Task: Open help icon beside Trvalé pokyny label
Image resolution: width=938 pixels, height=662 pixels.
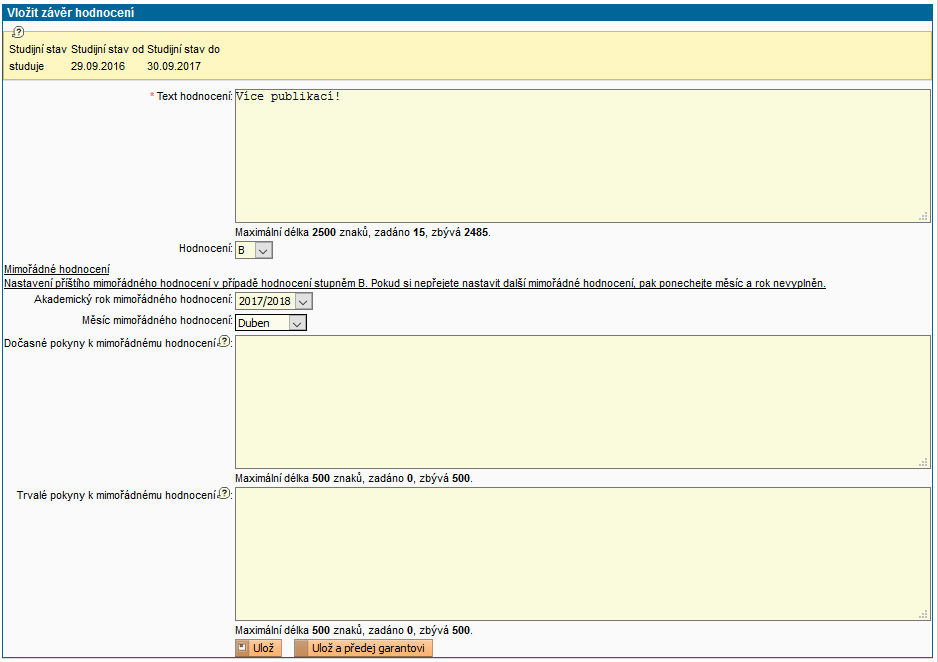Action: coord(223,494)
